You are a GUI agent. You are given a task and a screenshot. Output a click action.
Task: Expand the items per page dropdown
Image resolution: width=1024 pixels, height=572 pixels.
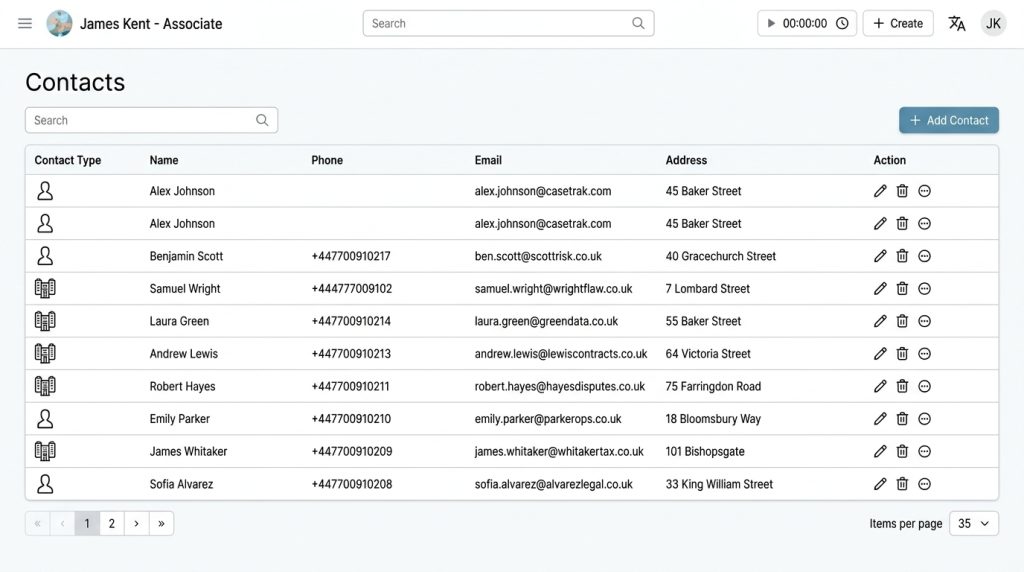[x=973, y=523]
